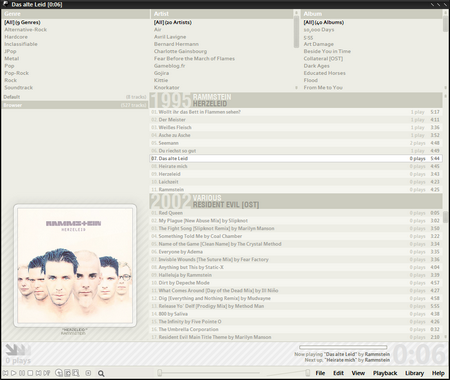Stop playback with the square Stop icon
Screen dimensions: 450x380
click(x=30, y=373)
